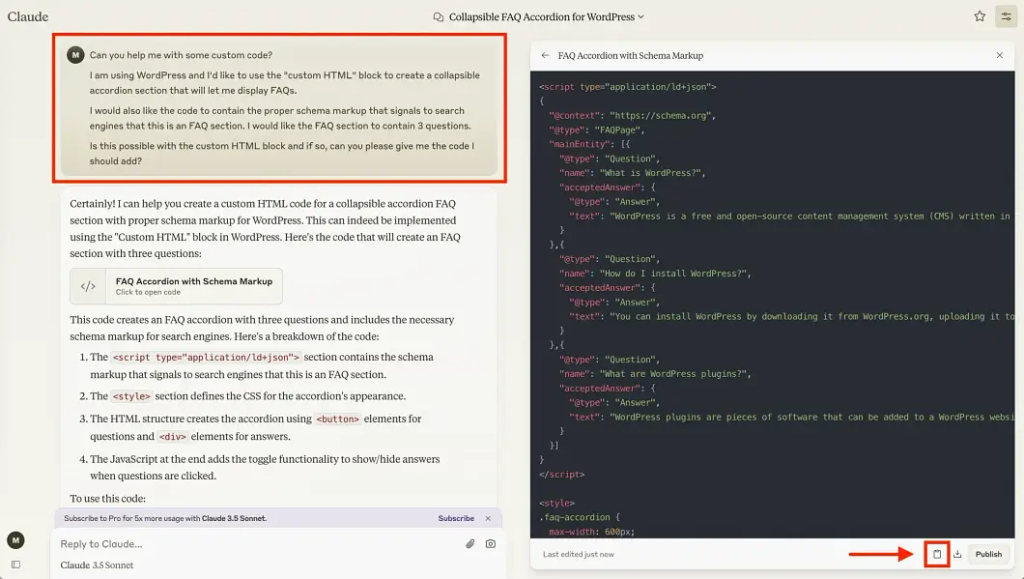Download the artifact code
The image size is (1024, 579).
point(957,554)
